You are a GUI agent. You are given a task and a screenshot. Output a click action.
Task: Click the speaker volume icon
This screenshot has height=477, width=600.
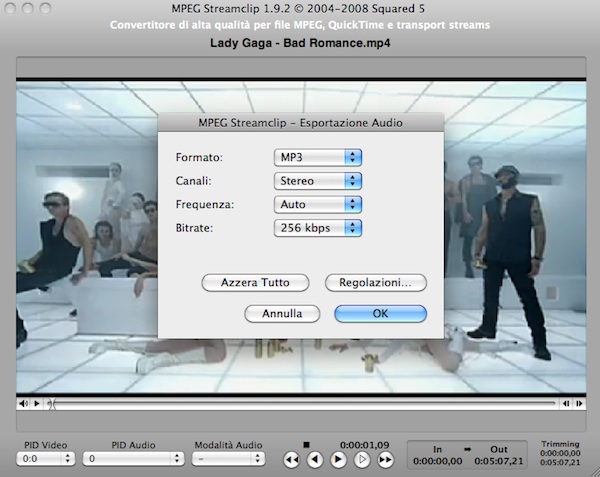click(x=24, y=404)
